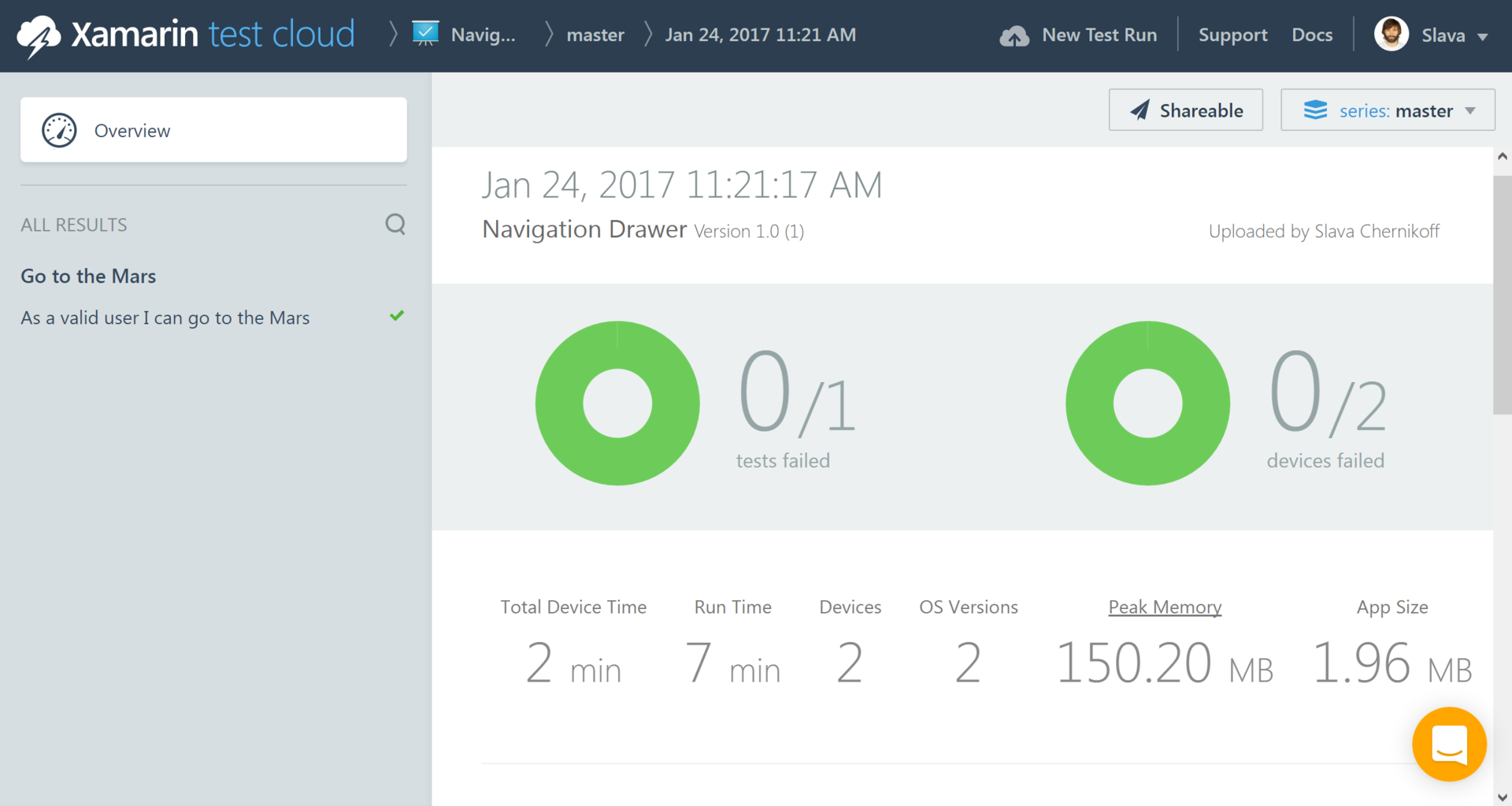Click the tests failed donut chart
Screen dimensions: 1512x806
point(617,403)
